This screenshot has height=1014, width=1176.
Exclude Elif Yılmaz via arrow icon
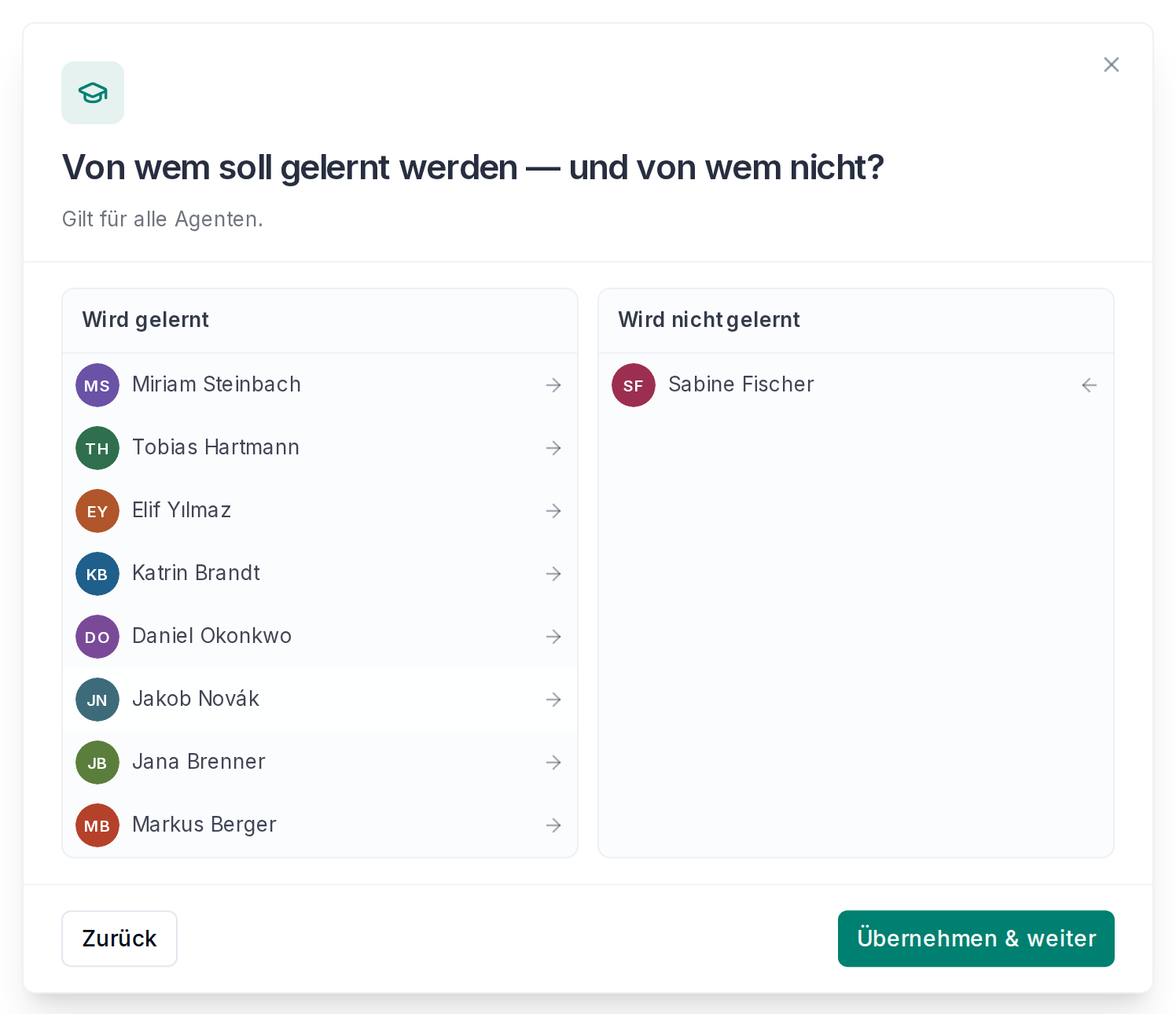click(x=553, y=511)
